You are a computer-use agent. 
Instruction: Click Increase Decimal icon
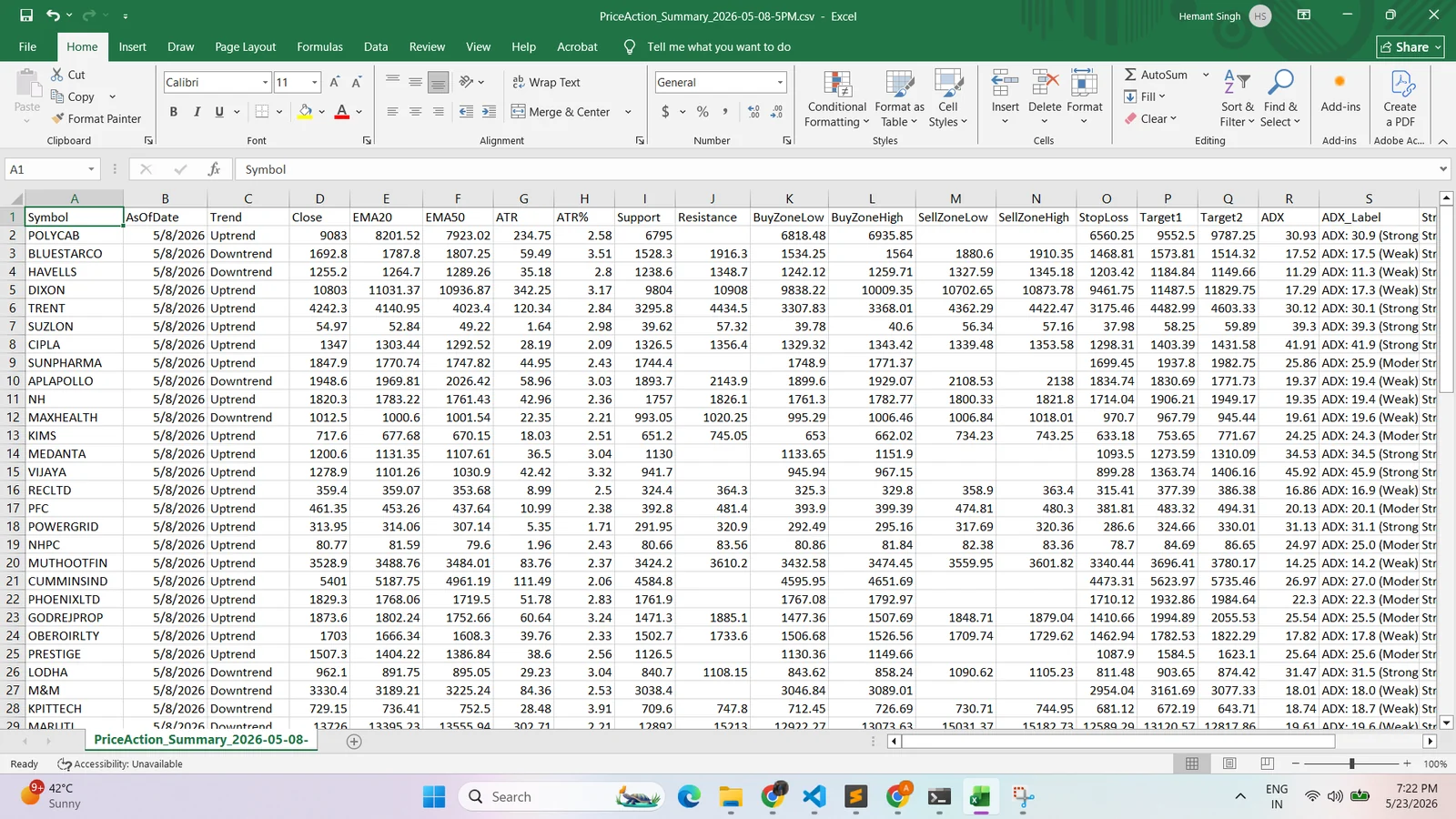(x=753, y=111)
